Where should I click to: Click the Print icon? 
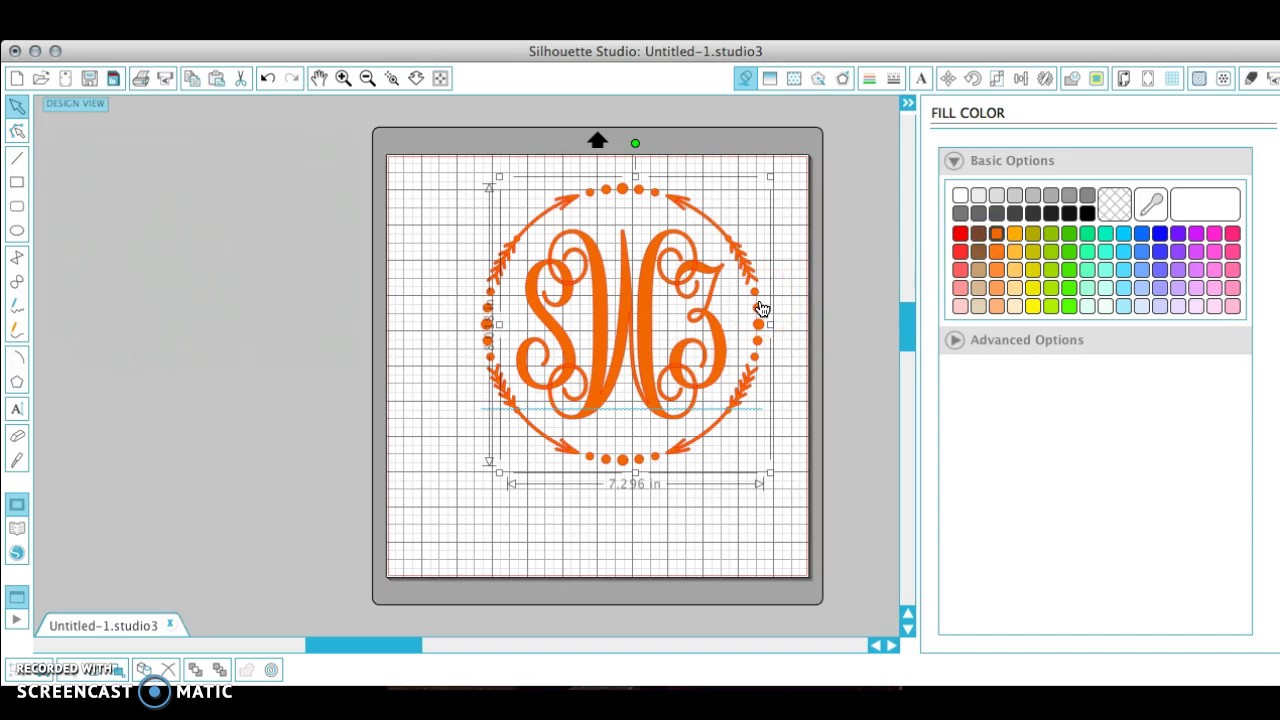(140, 78)
